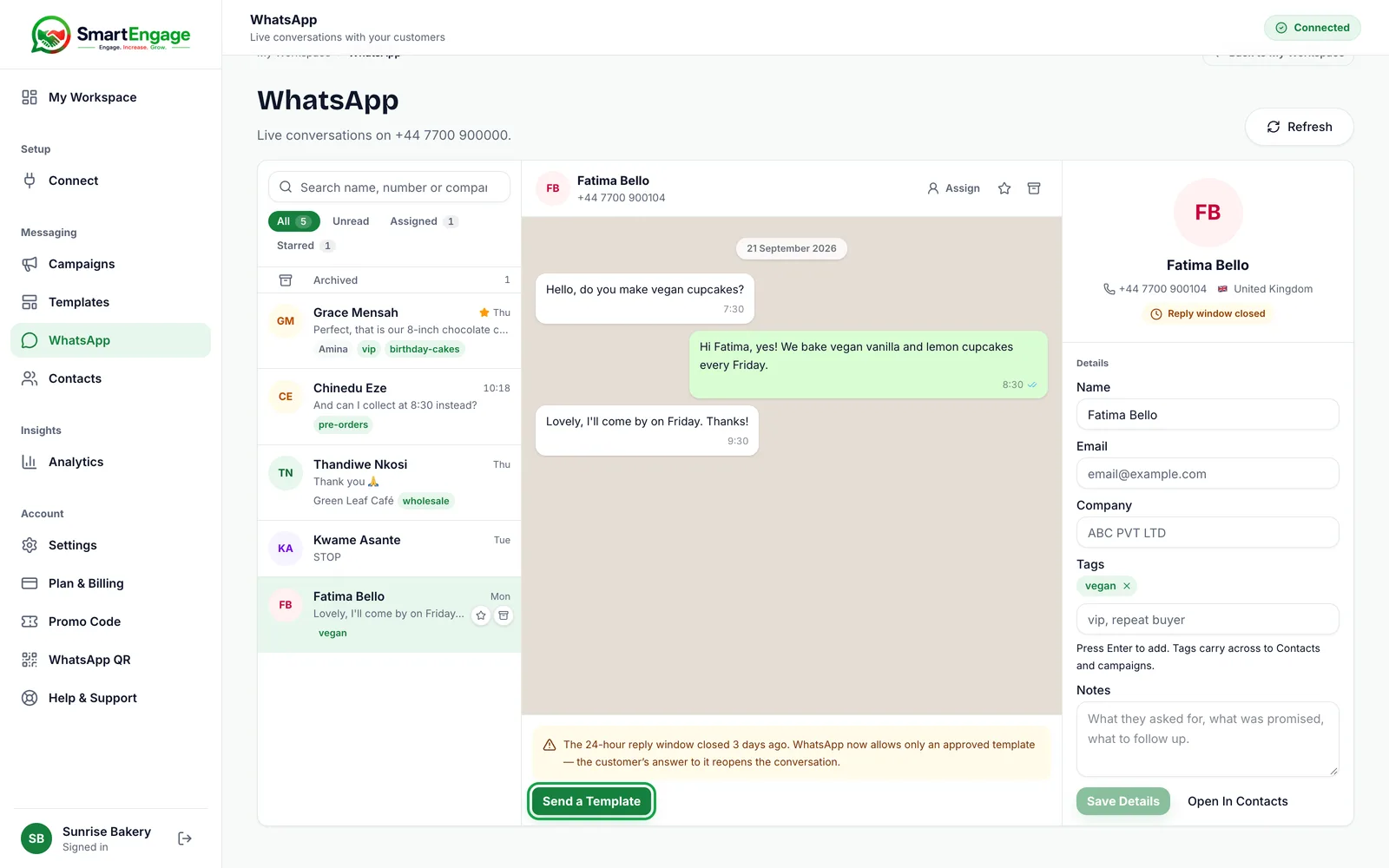
Task: Click the Refresh button
Action: 1299,127
